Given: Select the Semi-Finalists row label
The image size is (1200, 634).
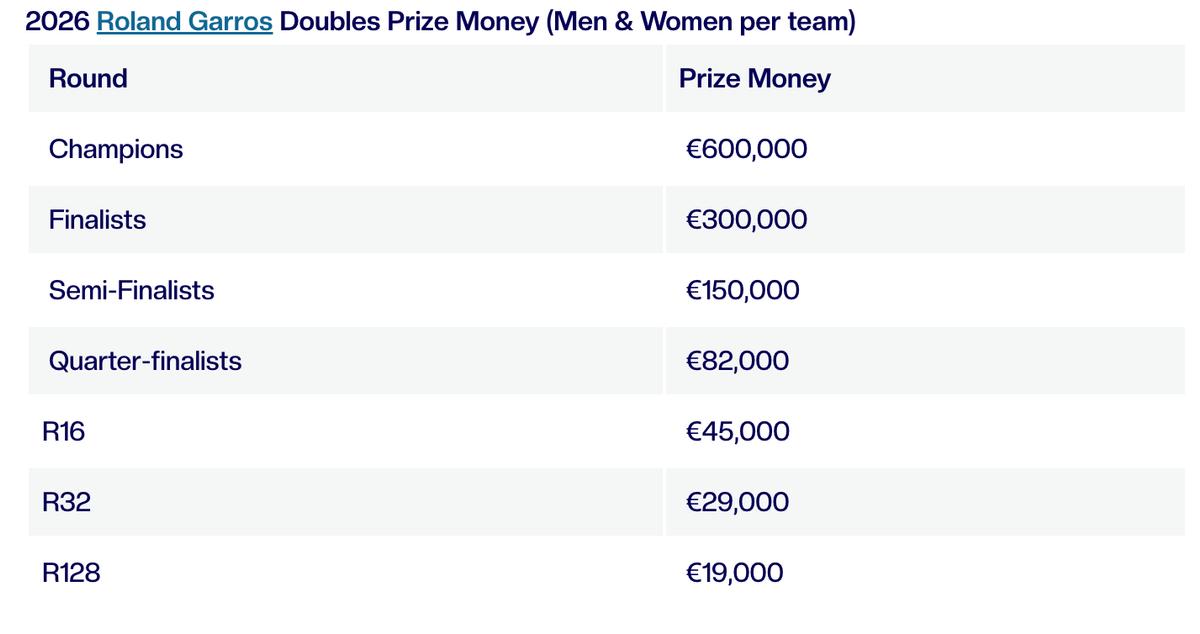Looking at the screenshot, I should [x=131, y=291].
